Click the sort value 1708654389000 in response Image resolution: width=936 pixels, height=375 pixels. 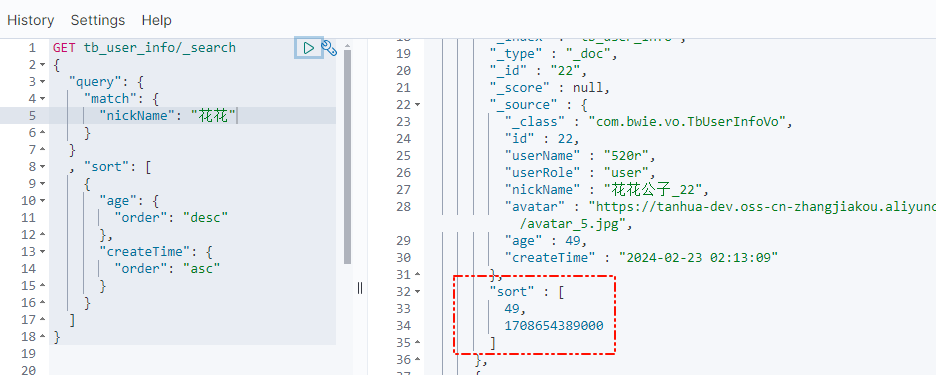click(554, 326)
